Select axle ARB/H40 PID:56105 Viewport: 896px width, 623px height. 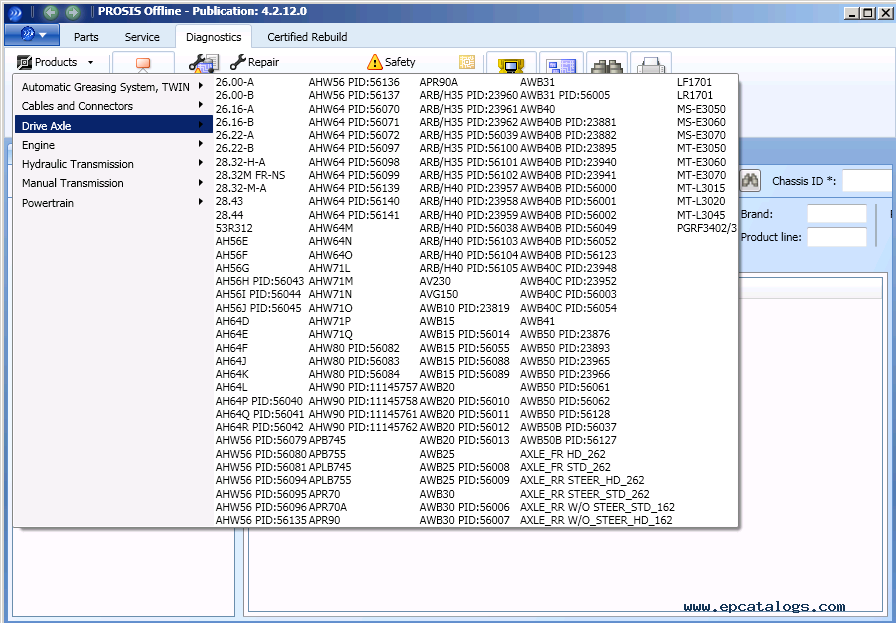pyautogui.click(x=469, y=268)
